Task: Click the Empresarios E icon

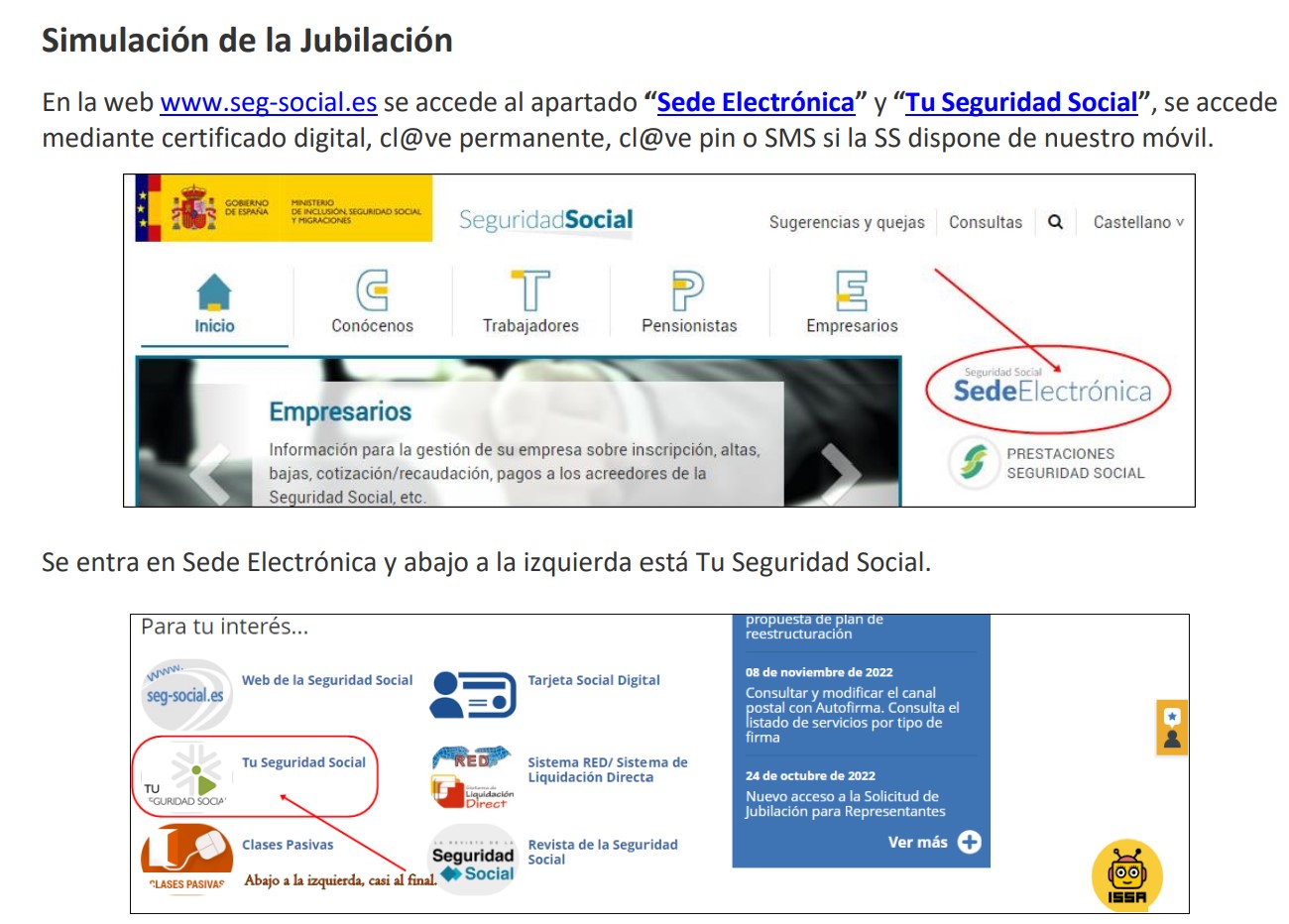Action: click(x=852, y=291)
